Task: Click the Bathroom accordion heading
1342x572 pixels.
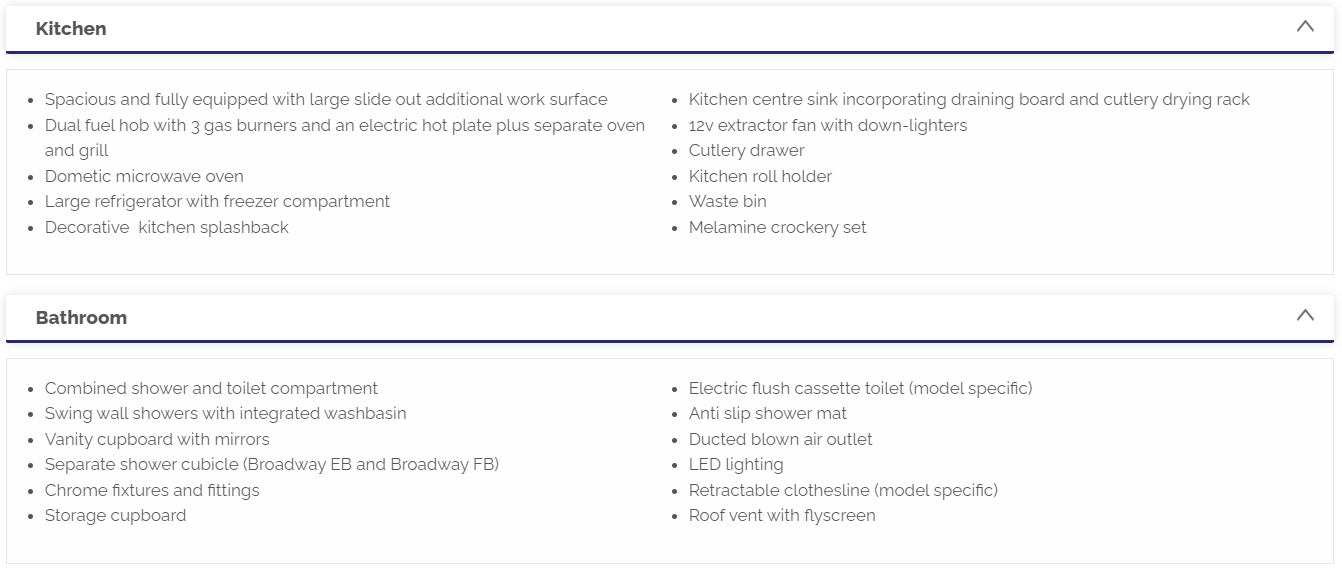Action: [x=81, y=318]
